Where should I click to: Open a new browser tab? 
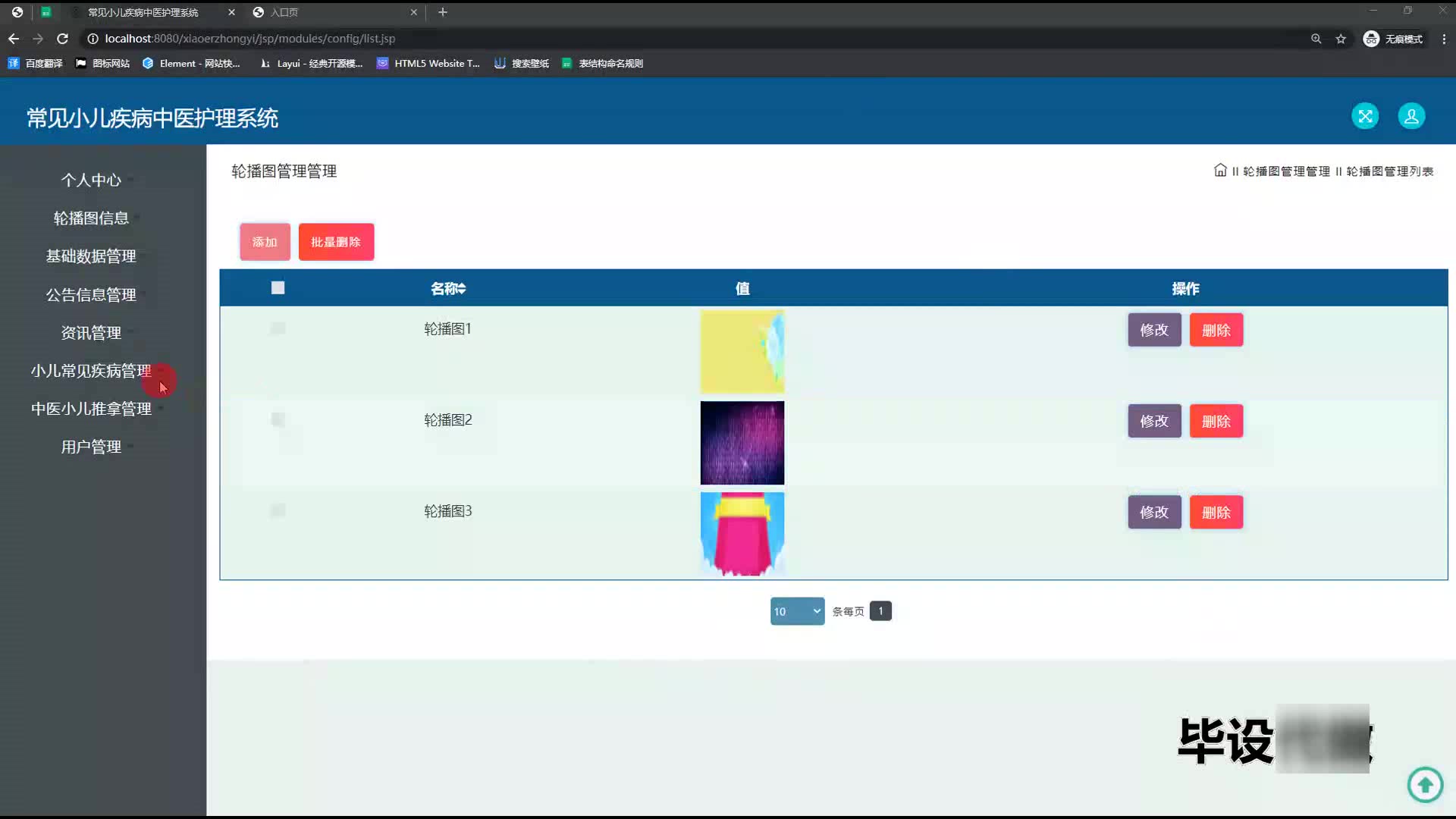tap(443, 12)
